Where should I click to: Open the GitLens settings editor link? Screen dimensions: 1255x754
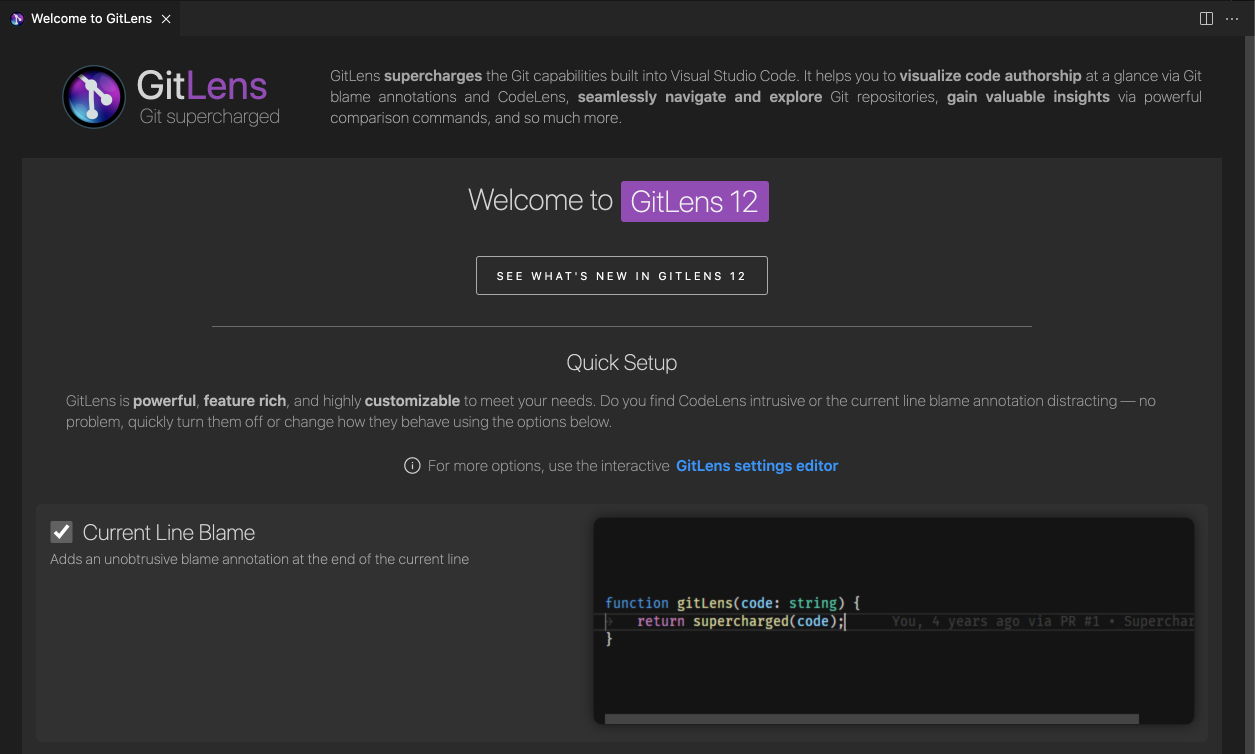[x=757, y=465]
